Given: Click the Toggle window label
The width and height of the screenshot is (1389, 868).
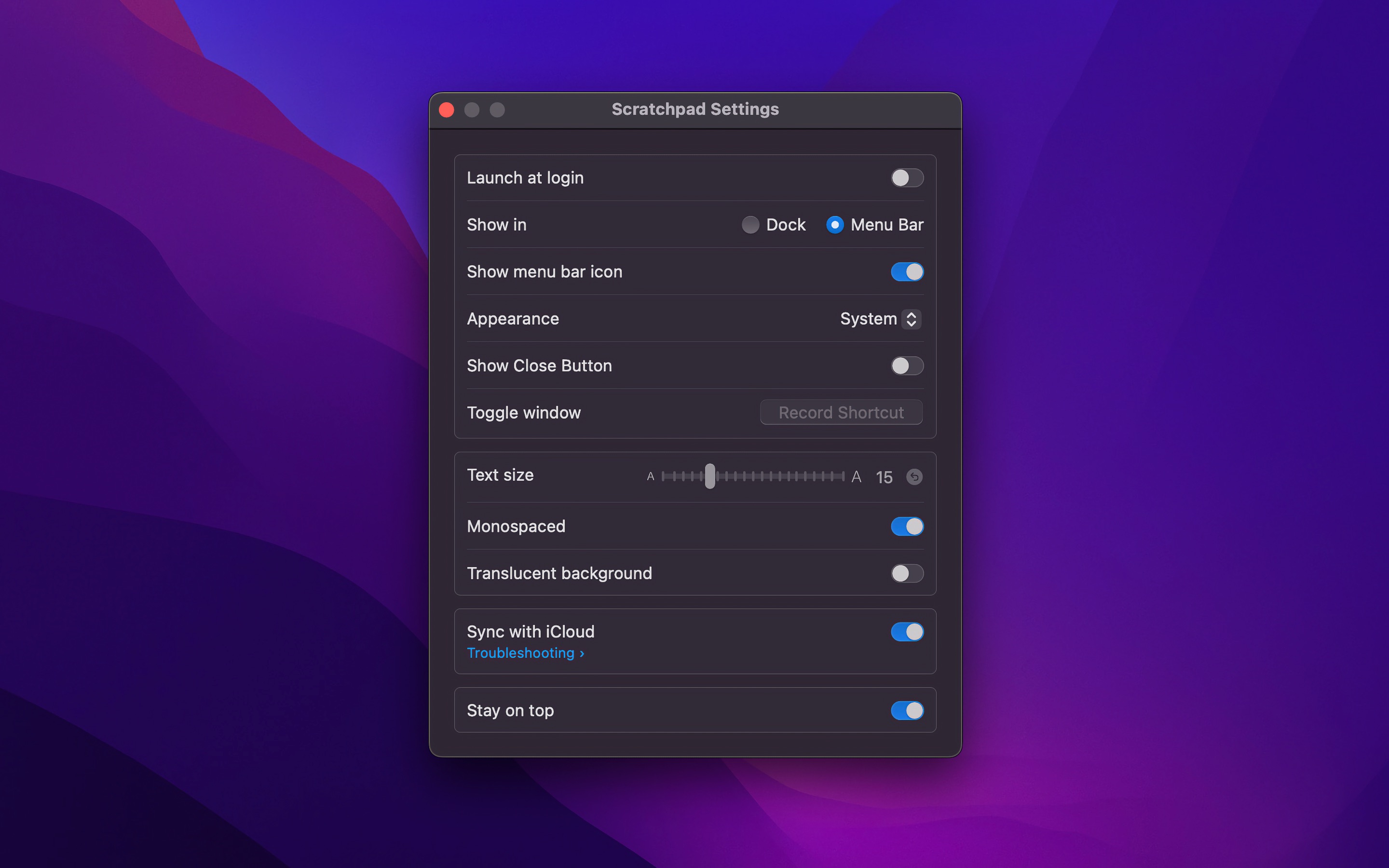Looking at the screenshot, I should pos(523,412).
